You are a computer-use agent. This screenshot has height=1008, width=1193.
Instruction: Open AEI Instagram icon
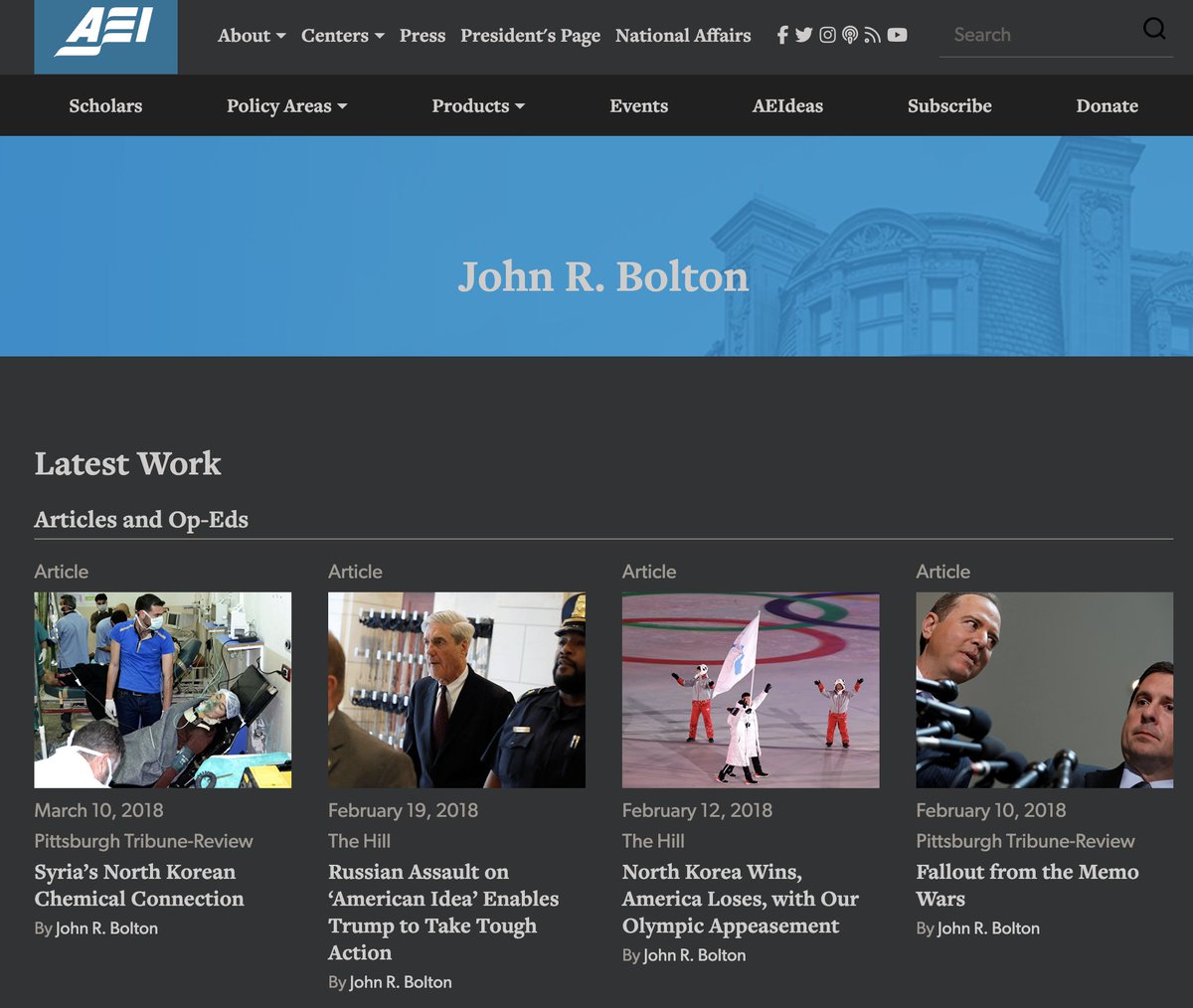click(827, 35)
